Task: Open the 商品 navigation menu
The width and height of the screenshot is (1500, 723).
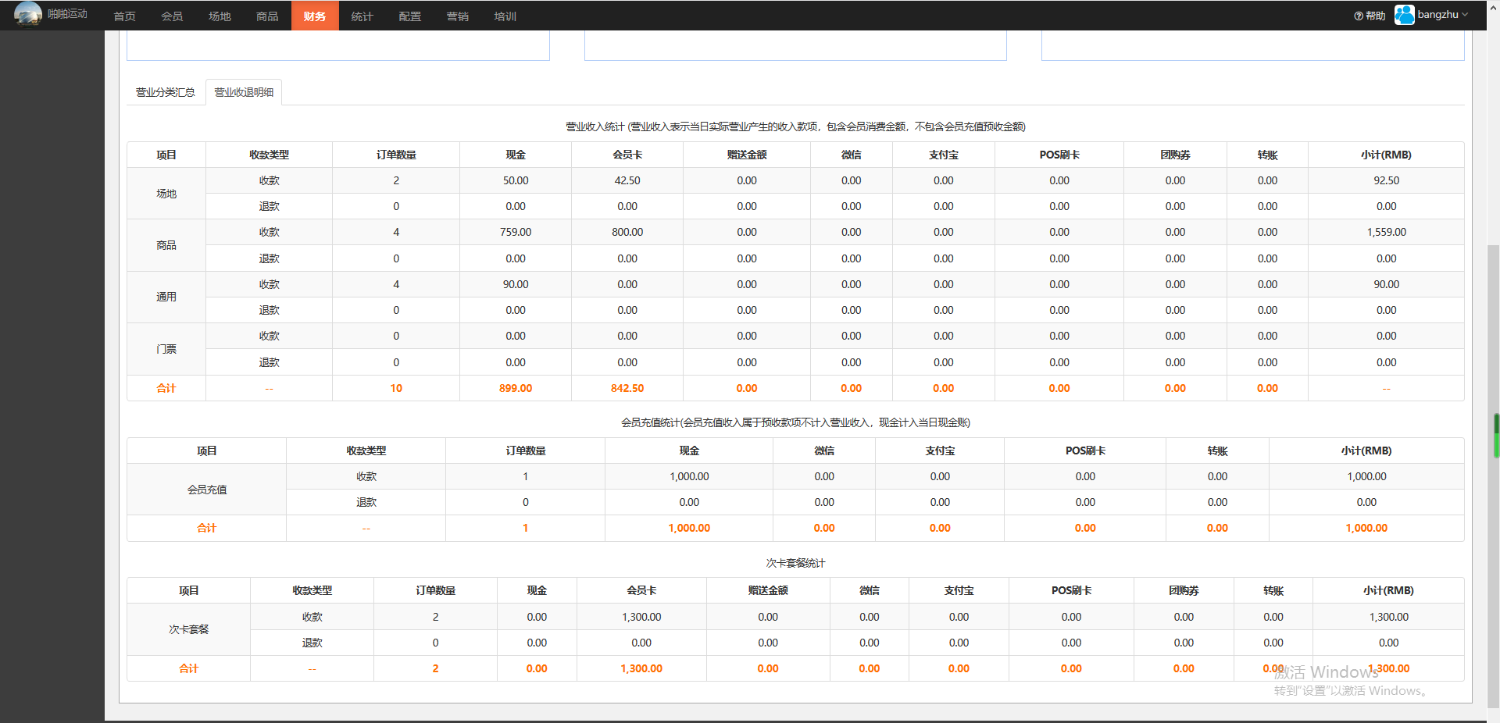Action: click(x=267, y=16)
